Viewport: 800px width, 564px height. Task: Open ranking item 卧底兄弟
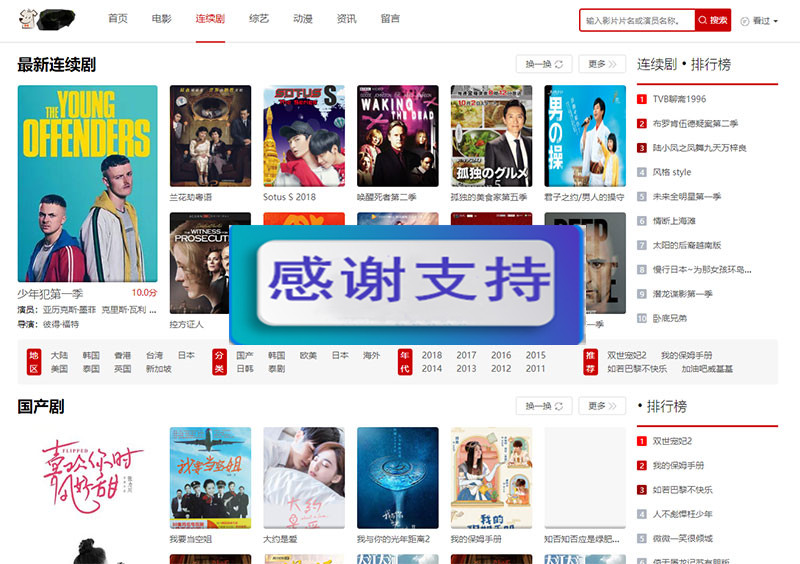click(670, 318)
